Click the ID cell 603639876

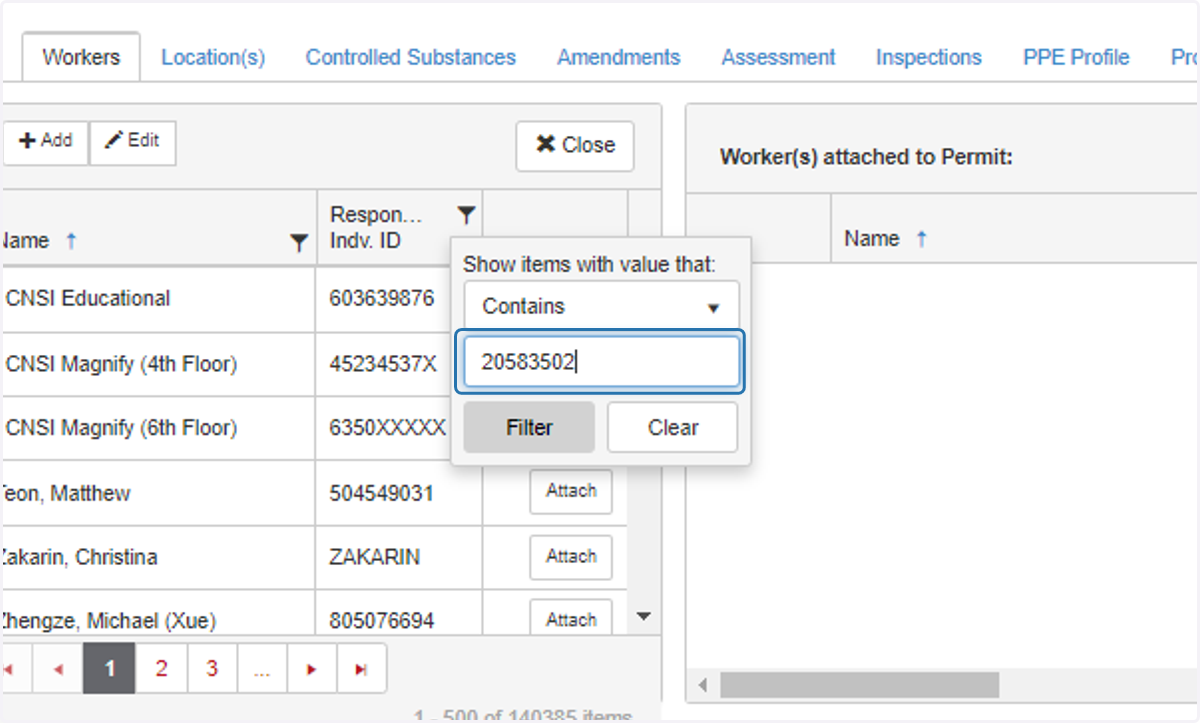click(x=382, y=299)
